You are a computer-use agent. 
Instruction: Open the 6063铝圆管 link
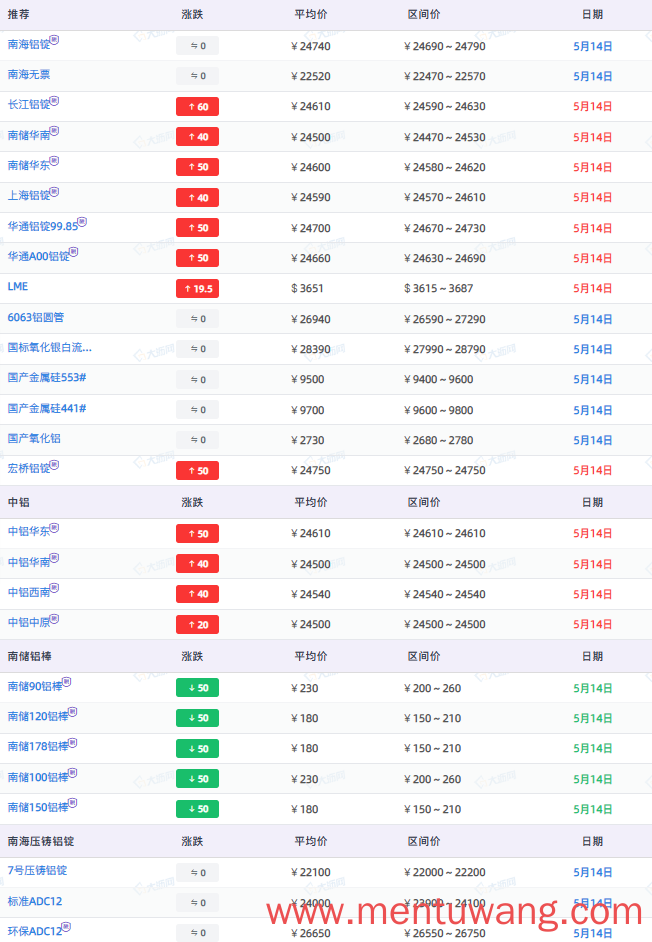point(36,317)
